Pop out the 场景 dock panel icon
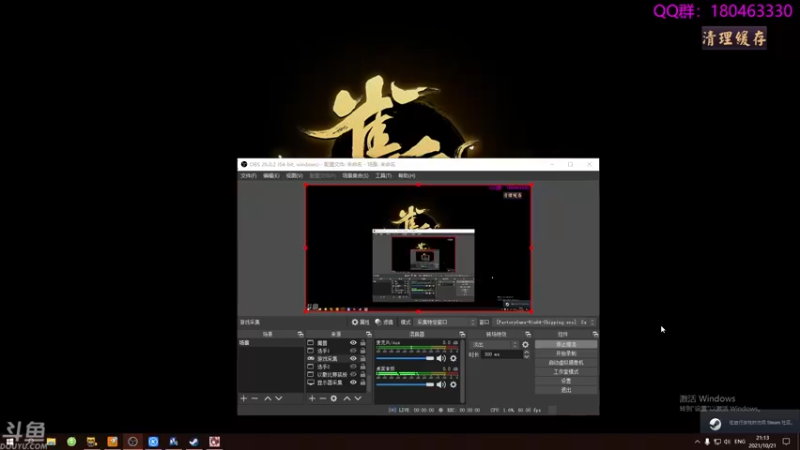This screenshot has width=800, height=450. pos(300,334)
